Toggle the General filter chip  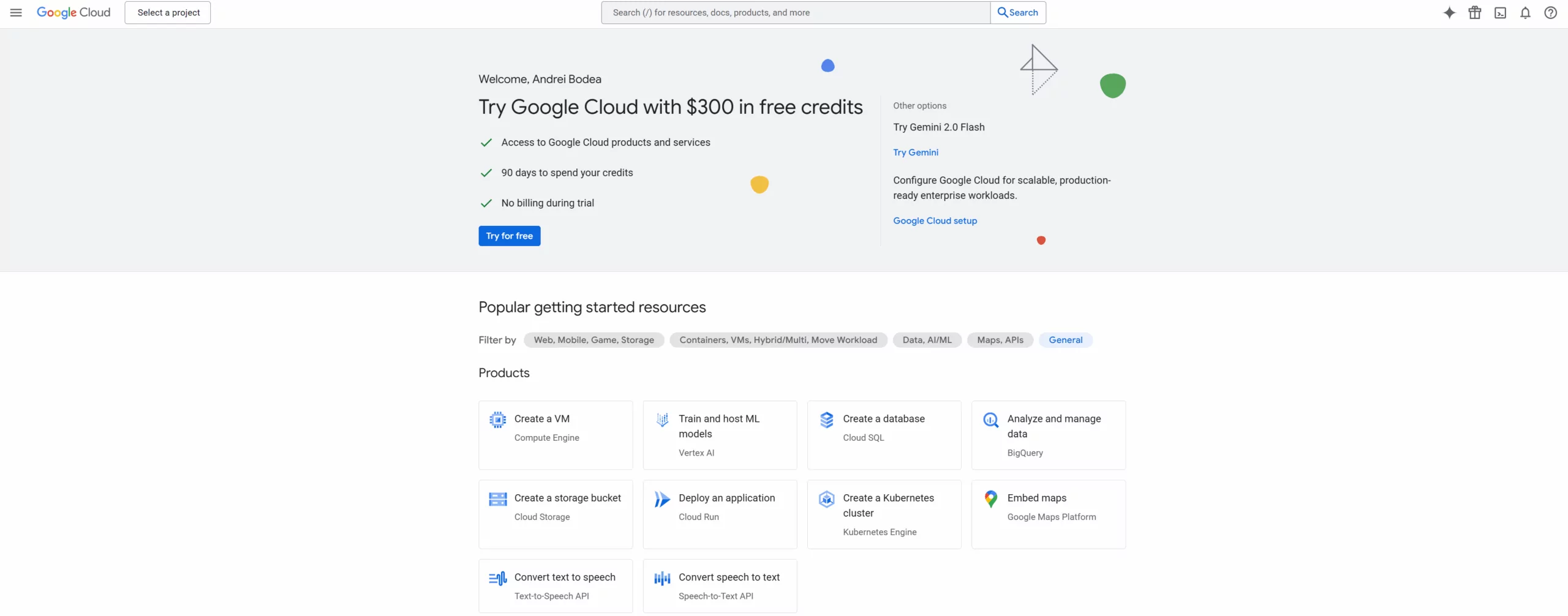(x=1065, y=340)
